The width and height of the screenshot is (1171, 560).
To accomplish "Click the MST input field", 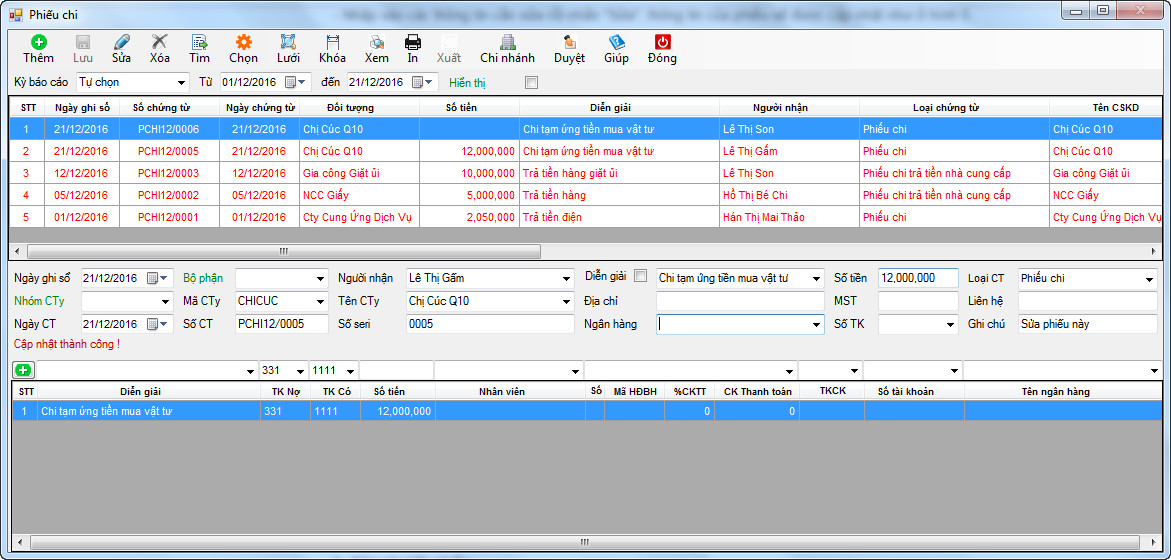I will tap(918, 301).
